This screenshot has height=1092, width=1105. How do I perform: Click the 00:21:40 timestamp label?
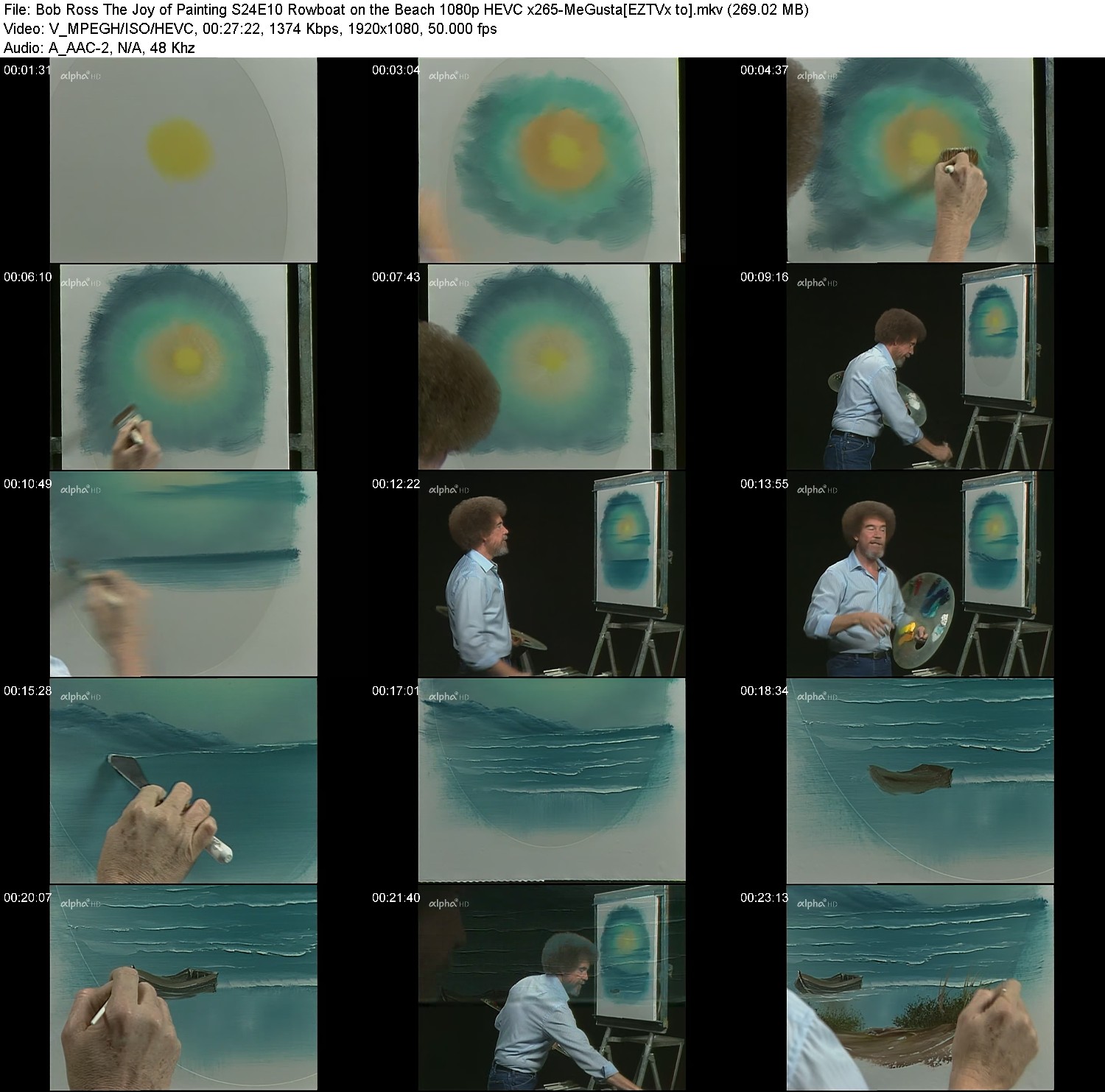[396, 898]
